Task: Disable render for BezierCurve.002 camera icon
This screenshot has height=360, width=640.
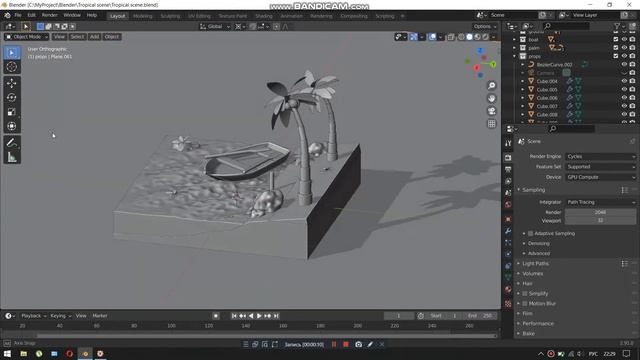Action: pos(632,64)
